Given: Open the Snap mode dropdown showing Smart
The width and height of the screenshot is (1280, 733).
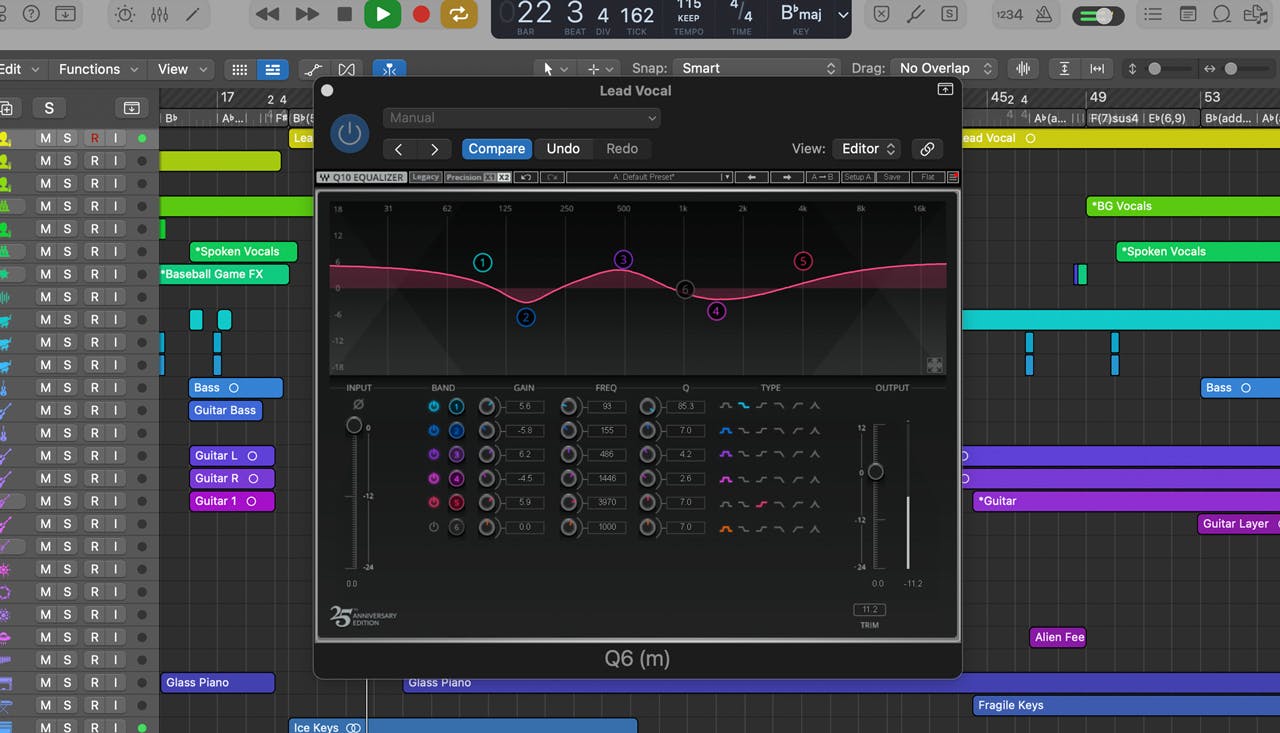Looking at the screenshot, I should coord(757,68).
